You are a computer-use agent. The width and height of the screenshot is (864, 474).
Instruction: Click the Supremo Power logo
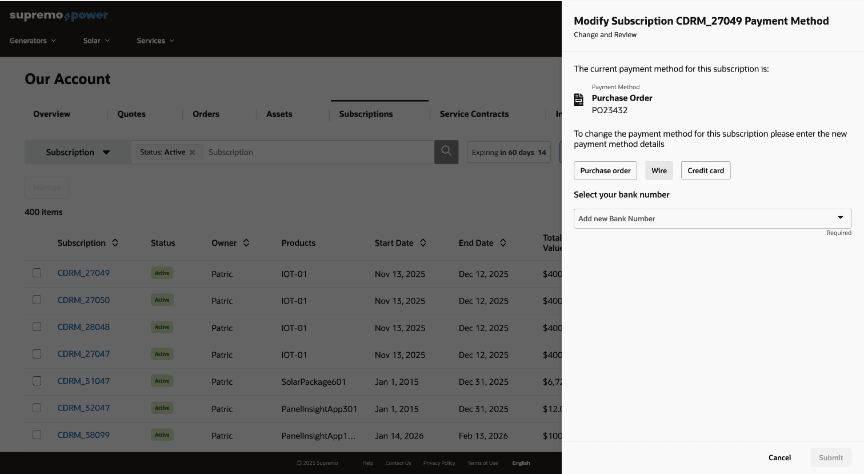click(59, 15)
